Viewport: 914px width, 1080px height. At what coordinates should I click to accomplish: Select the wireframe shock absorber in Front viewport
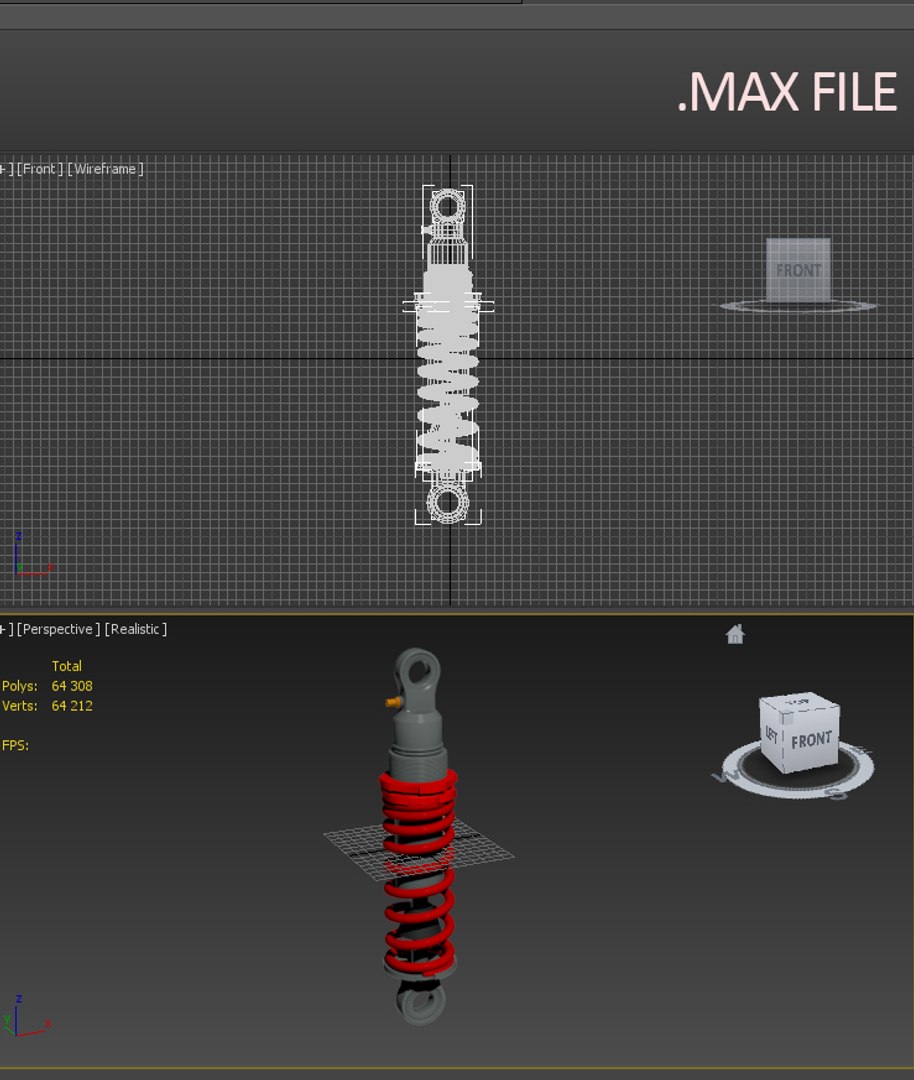click(448, 355)
